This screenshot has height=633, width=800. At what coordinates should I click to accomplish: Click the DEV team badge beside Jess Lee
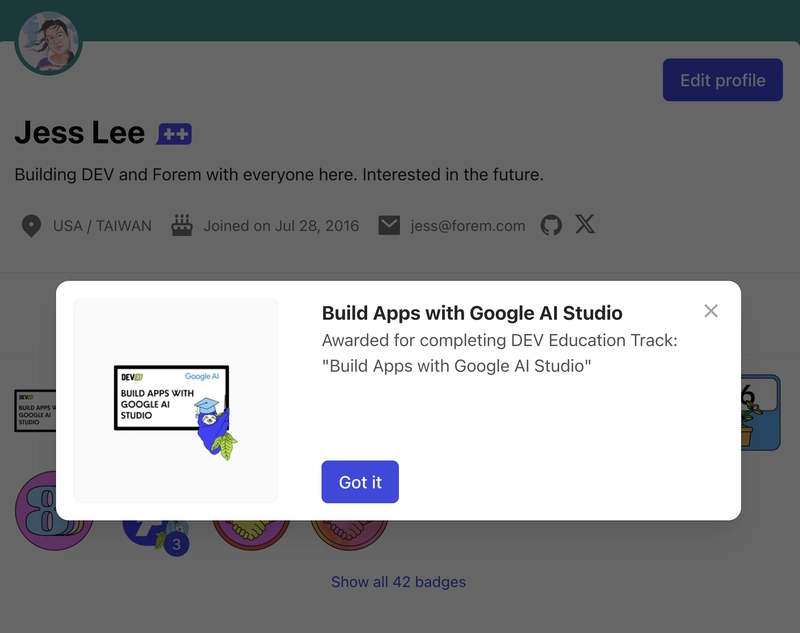(x=174, y=133)
